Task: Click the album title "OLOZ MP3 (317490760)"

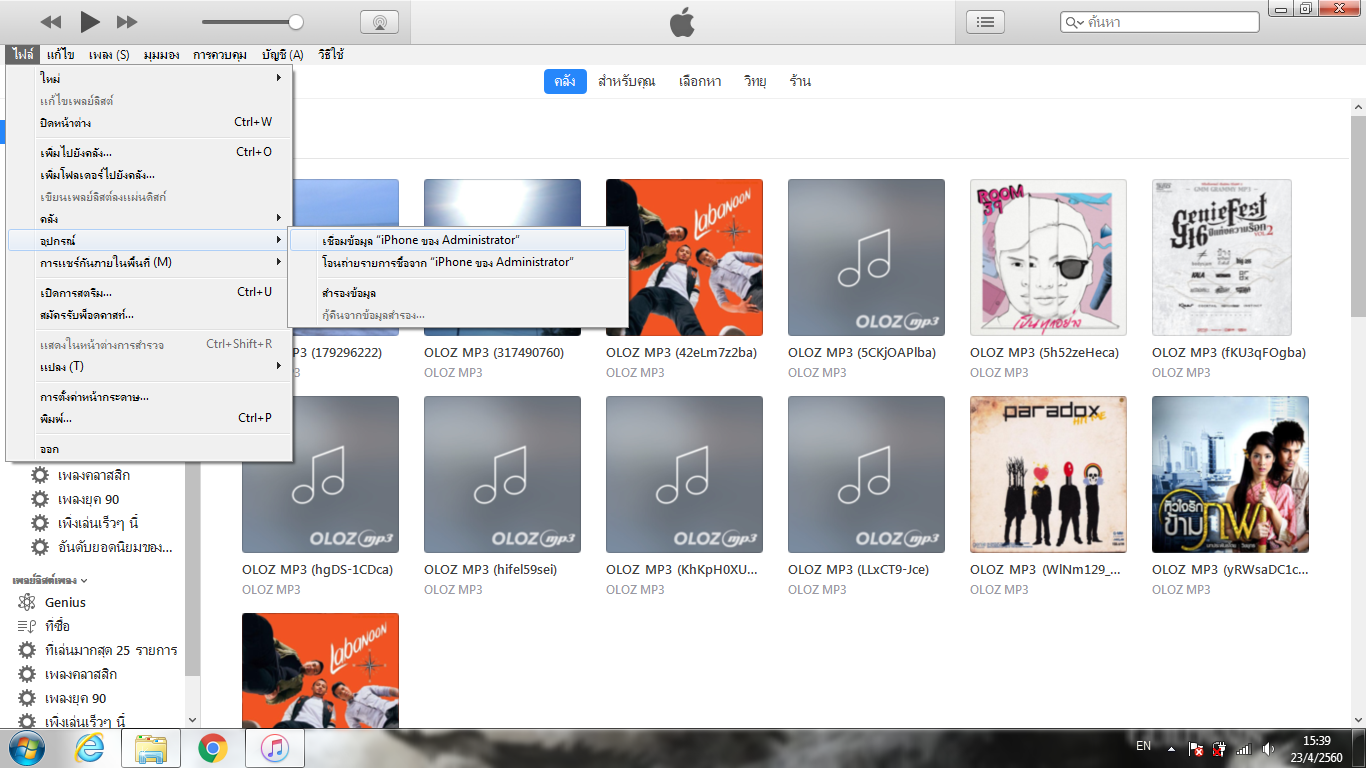Action: click(x=494, y=352)
